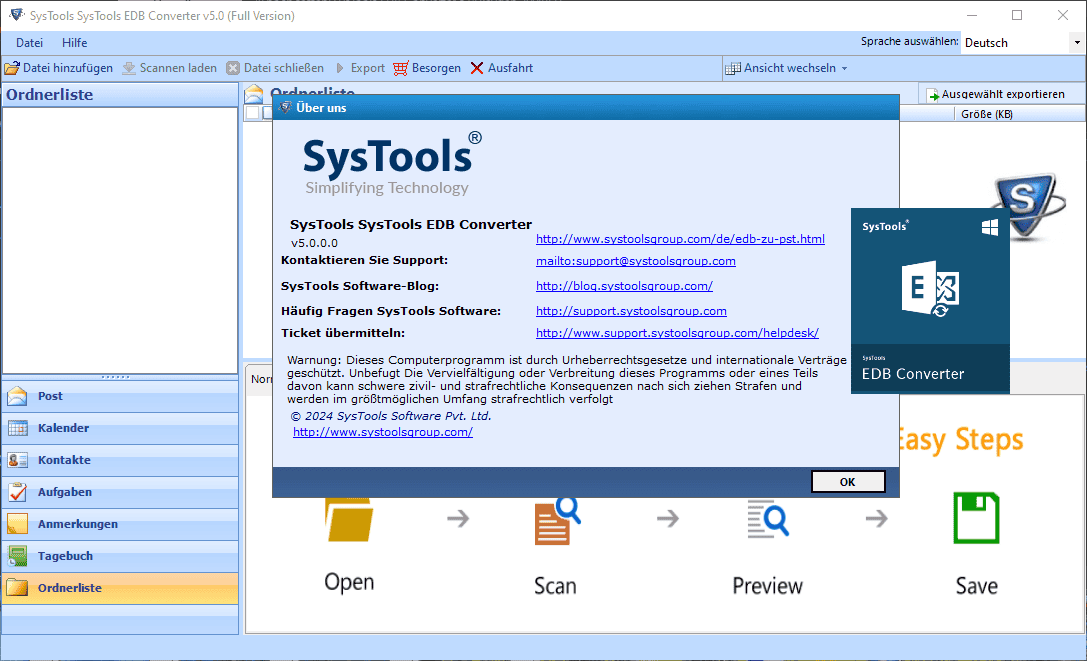Toggle the select-all checkbox in list header
Screen dimensions: 1087x661
[252, 114]
